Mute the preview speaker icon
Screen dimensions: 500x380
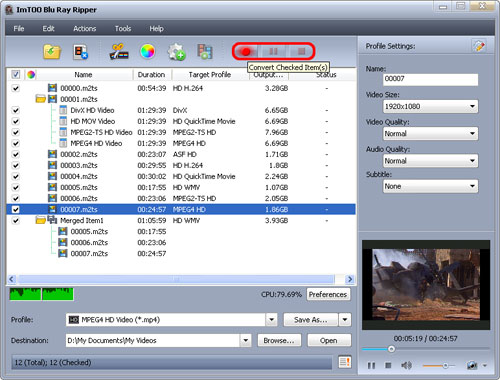coord(406,366)
